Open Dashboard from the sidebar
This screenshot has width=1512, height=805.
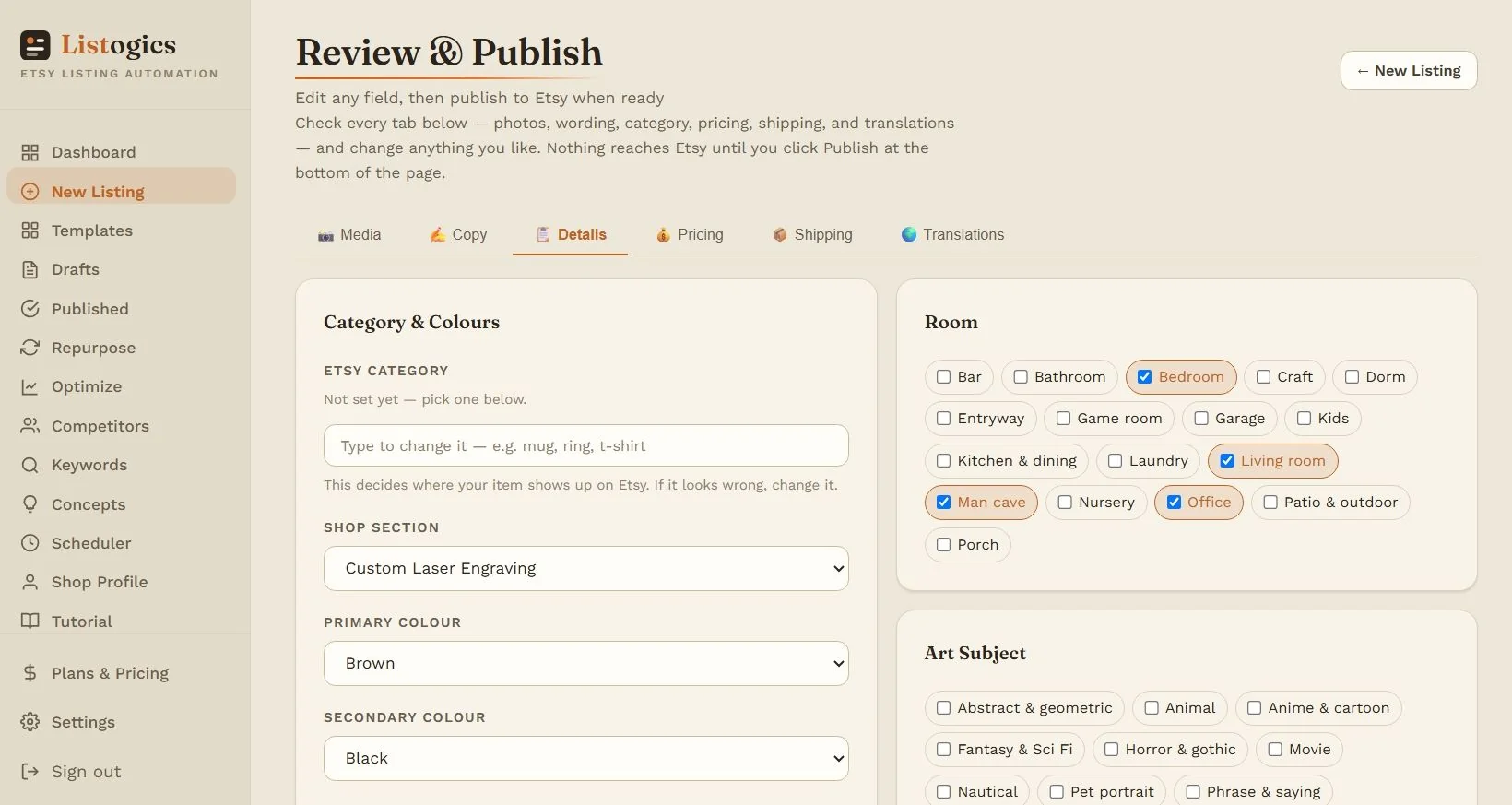[121, 152]
